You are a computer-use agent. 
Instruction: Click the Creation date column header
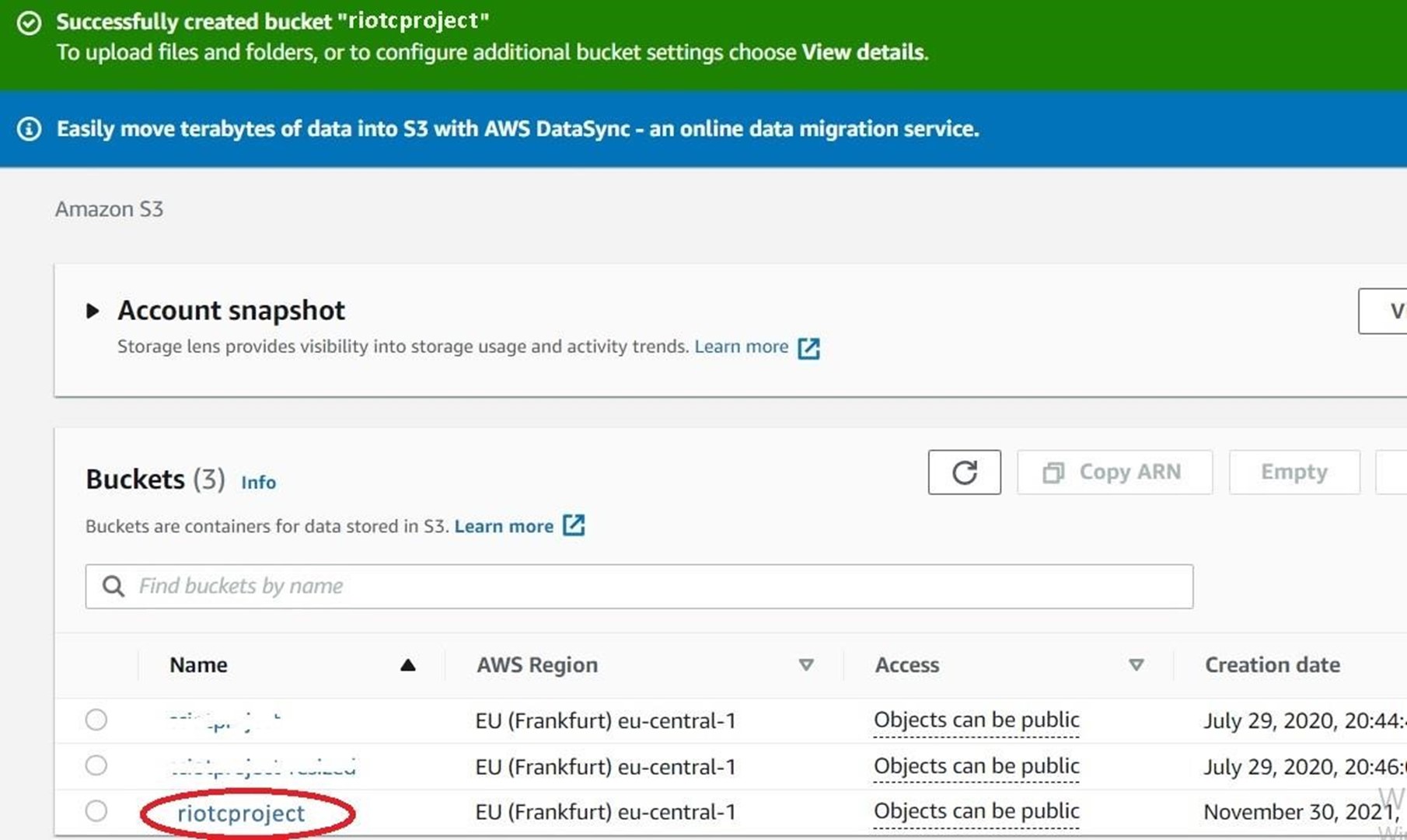click(1273, 665)
